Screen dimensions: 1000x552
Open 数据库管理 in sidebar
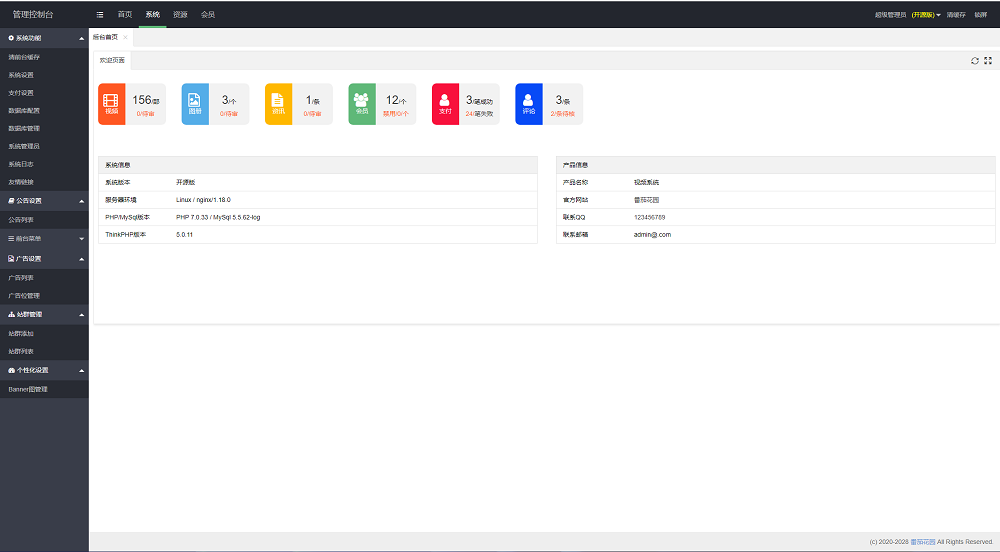(24, 129)
